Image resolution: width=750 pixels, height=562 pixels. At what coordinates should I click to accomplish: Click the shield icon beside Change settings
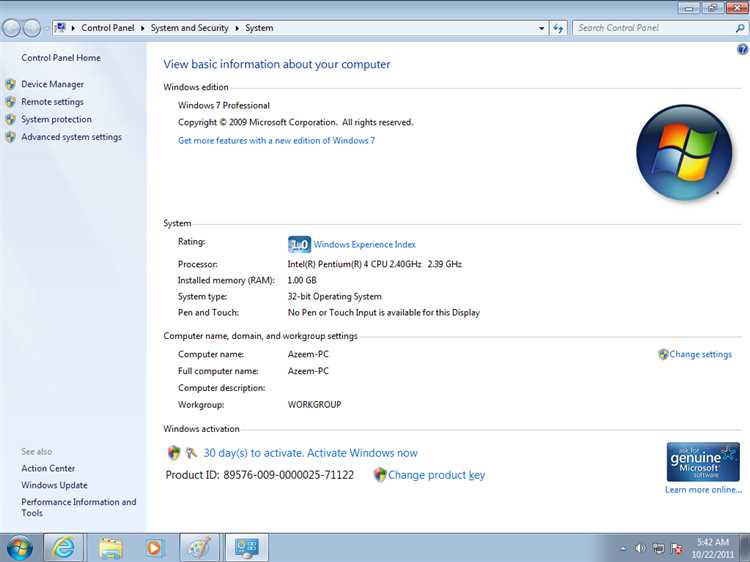(663, 354)
